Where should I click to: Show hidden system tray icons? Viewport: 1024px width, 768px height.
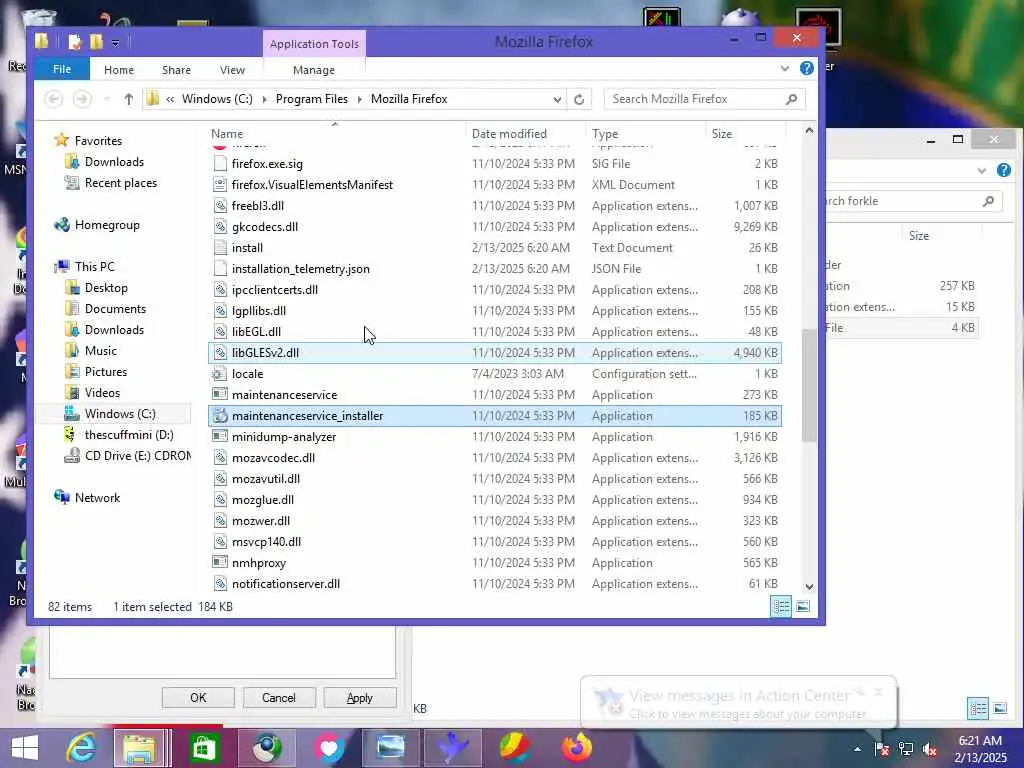tap(857, 749)
